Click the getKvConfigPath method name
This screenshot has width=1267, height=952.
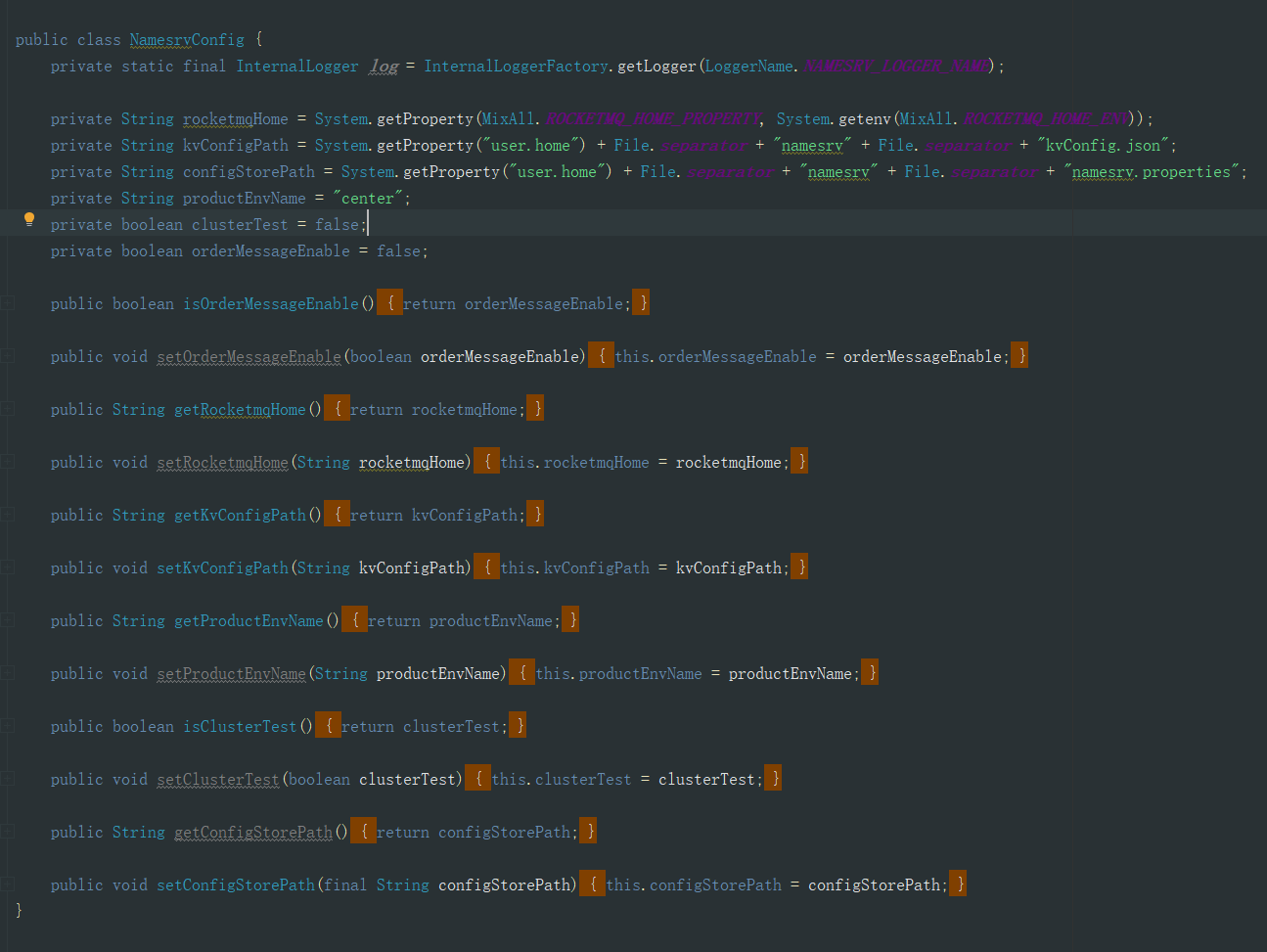click(x=240, y=516)
